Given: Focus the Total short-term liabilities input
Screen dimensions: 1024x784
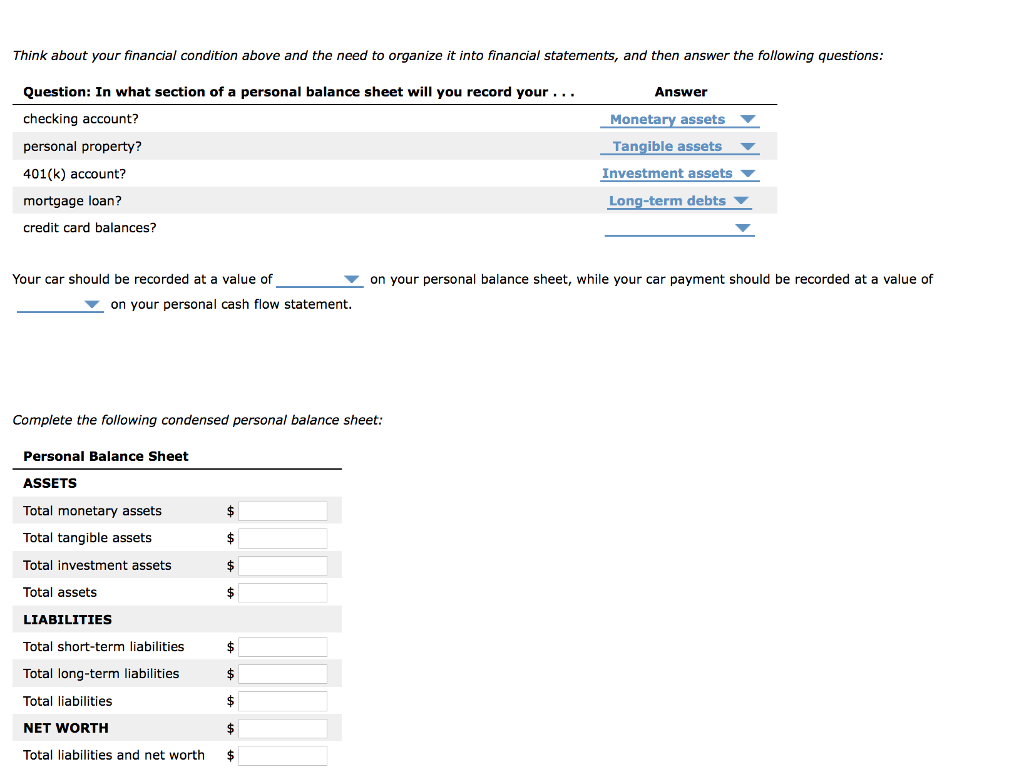Looking at the screenshot, I should (x=283, y=647).
